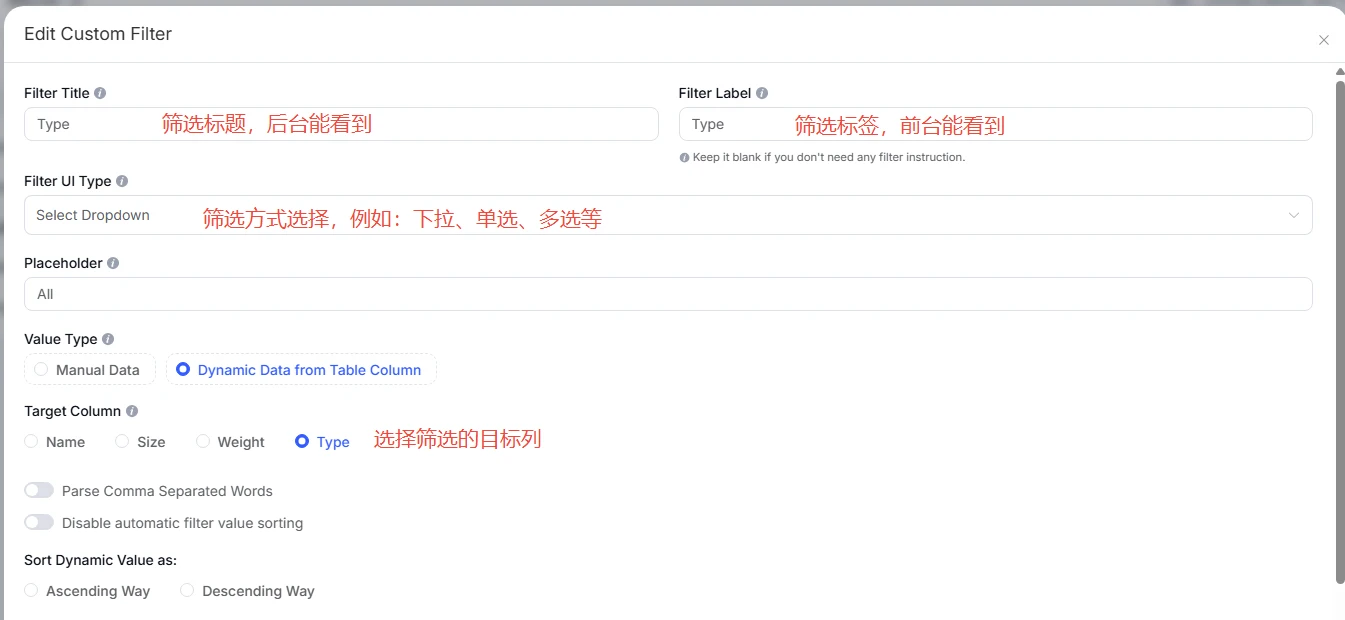Open the Filter UI Type help icon

tap(121, 181)
